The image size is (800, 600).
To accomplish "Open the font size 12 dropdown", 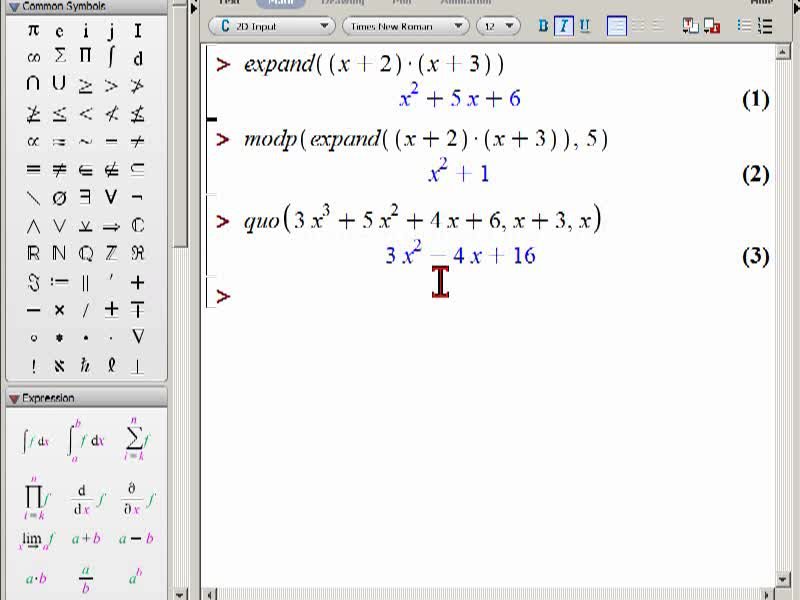I will point(498,26).
